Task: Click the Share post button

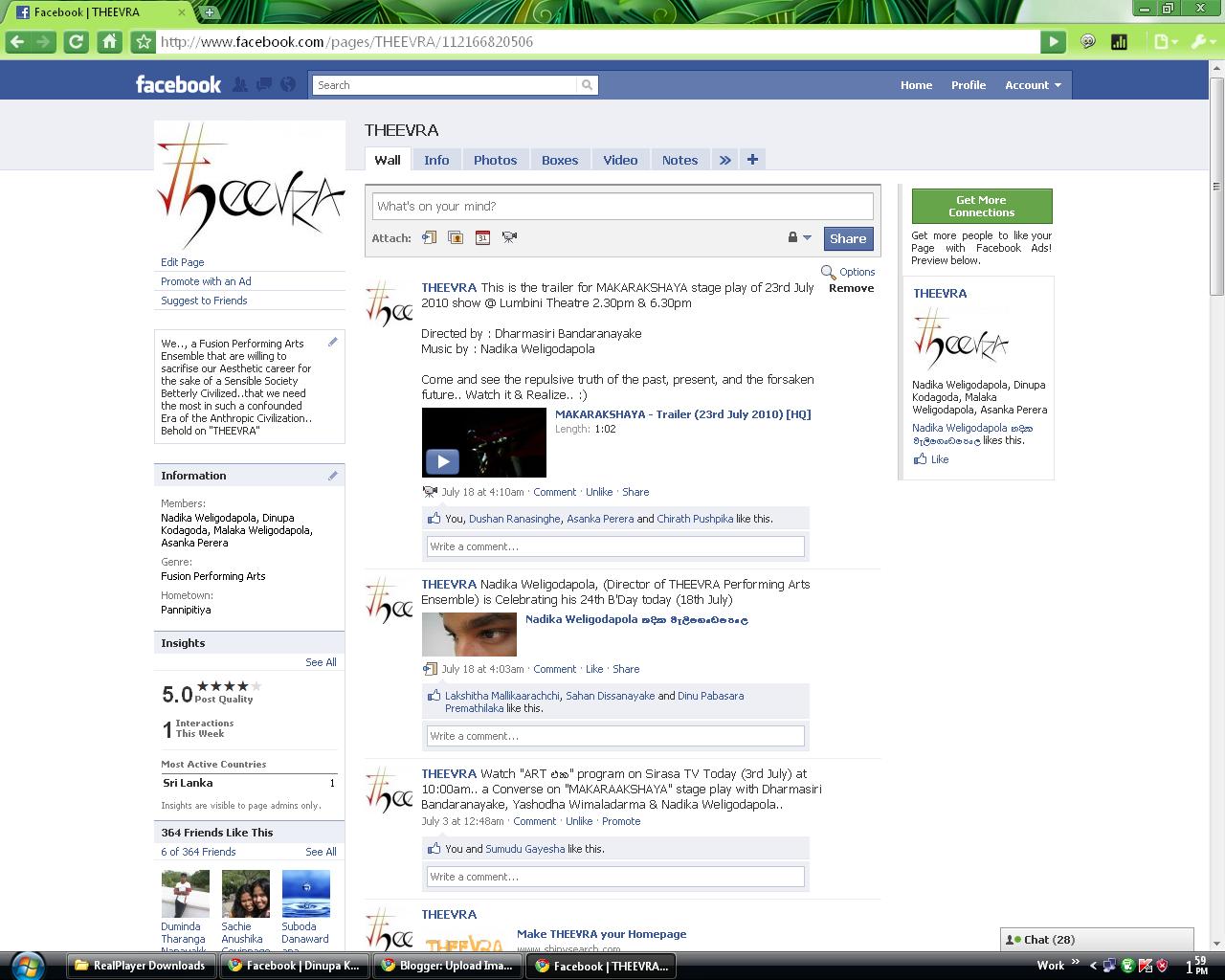Action: [x=848, y=238]
